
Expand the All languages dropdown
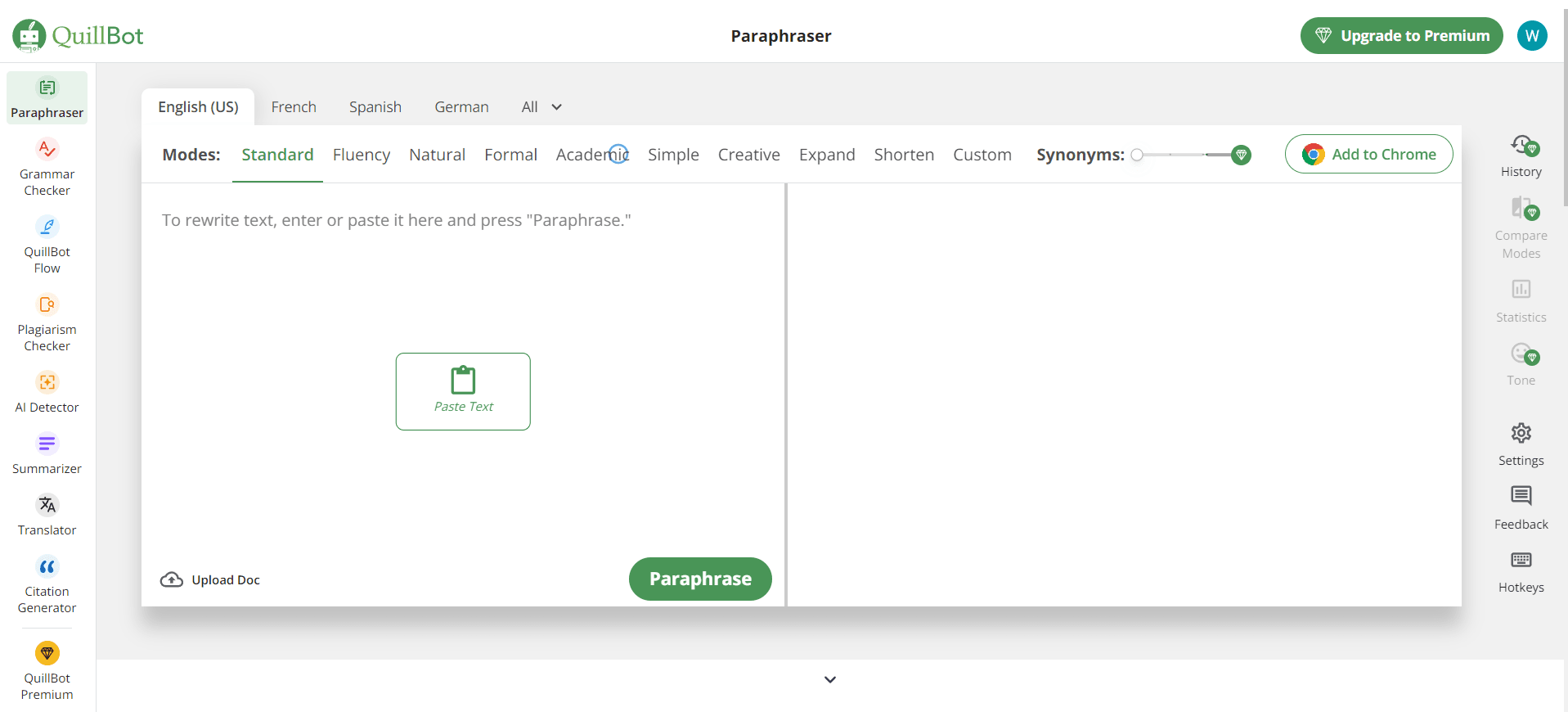pos(541,107)
